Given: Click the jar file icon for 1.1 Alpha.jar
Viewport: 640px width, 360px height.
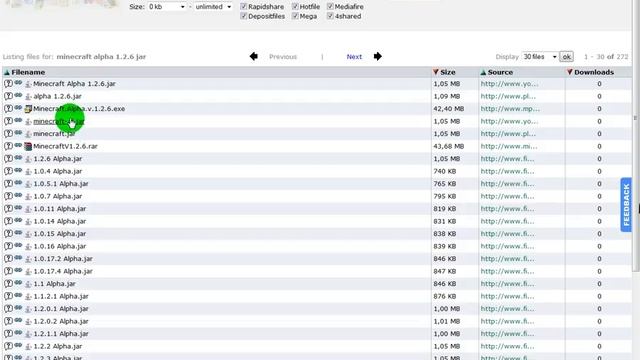Looking at the screenshot, I should [x=28, y=284].
